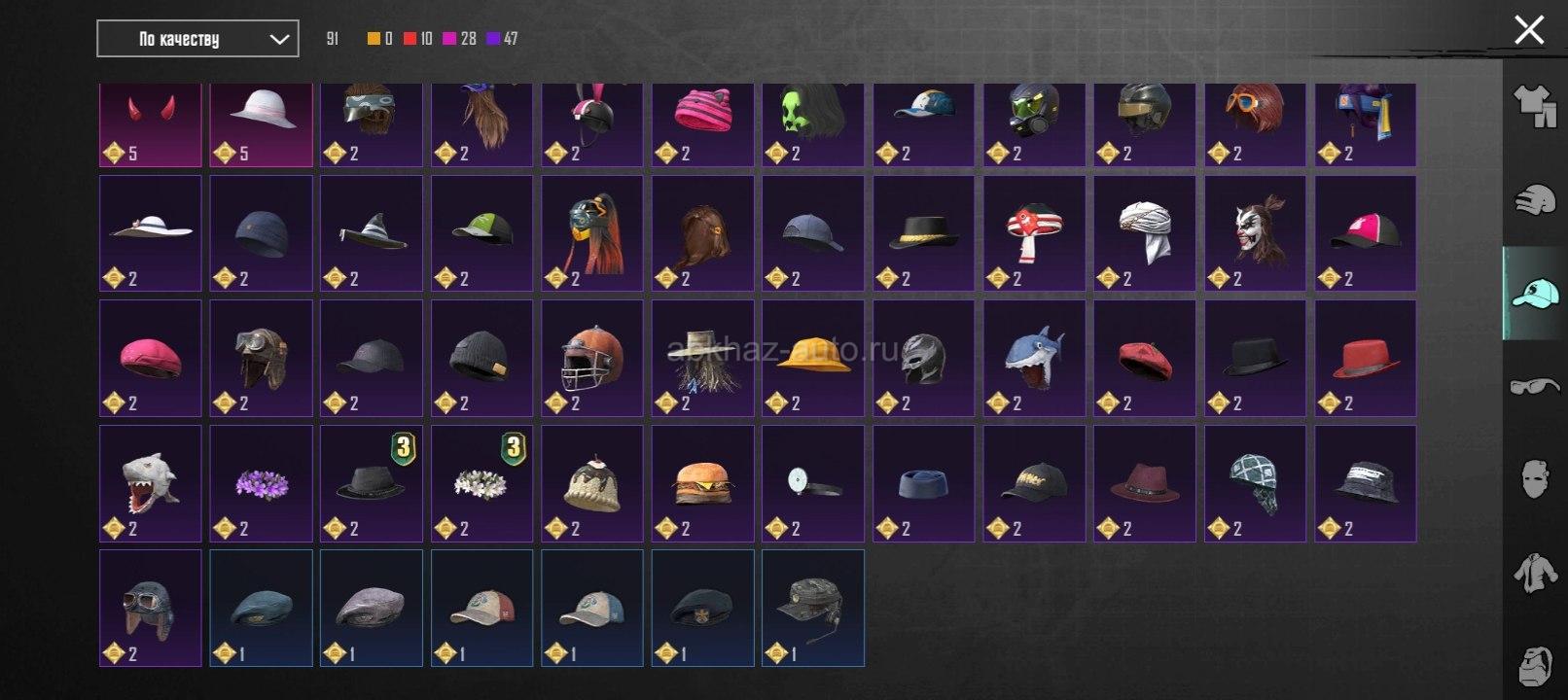Viewport: 1568px width, 700px height.
Task: Close the inventory with X button
Action: pyautogui.click(x=1529, y=29)
